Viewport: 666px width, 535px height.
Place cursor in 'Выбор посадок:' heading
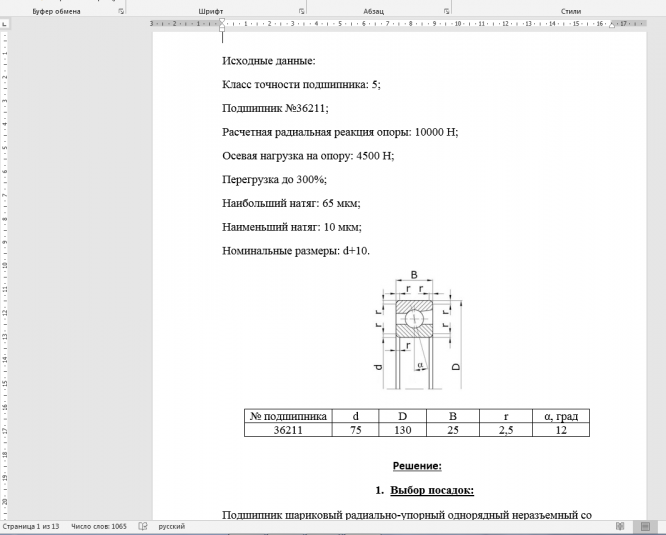point(431,490)
